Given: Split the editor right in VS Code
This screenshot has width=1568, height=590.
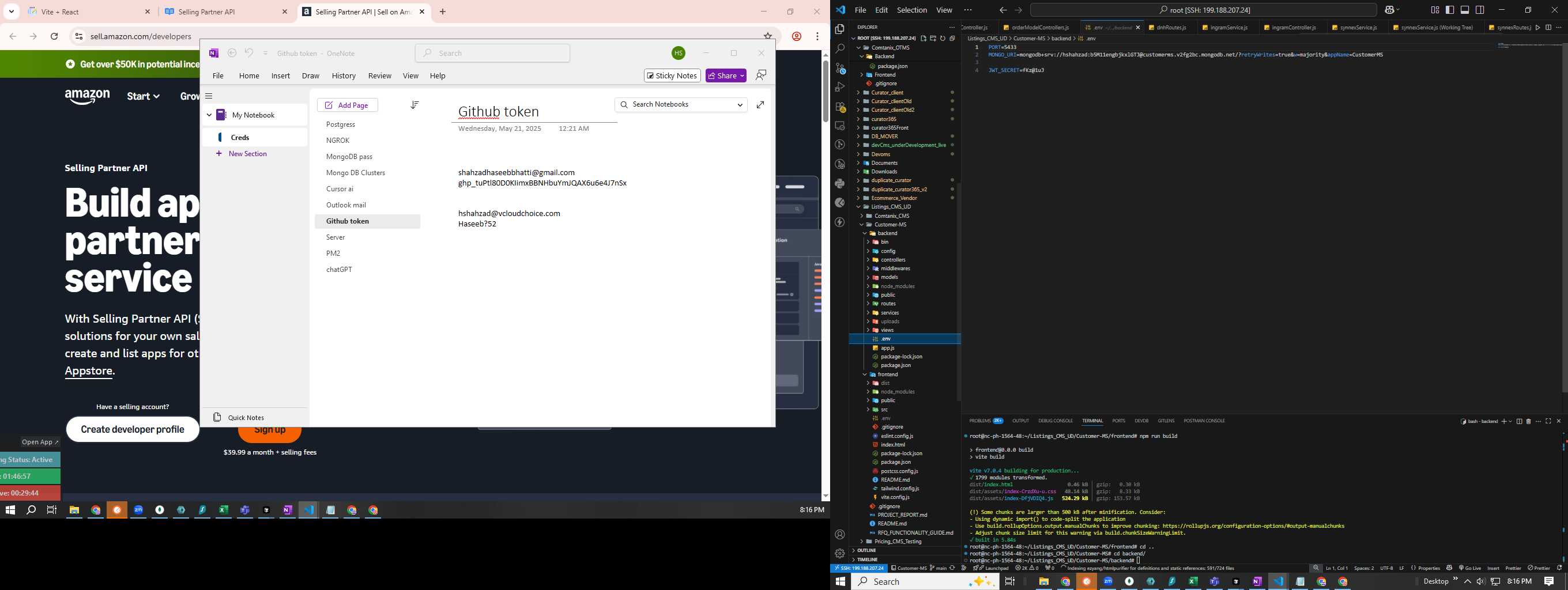Looking at the screenshot, I should (x=1548, y=28).
